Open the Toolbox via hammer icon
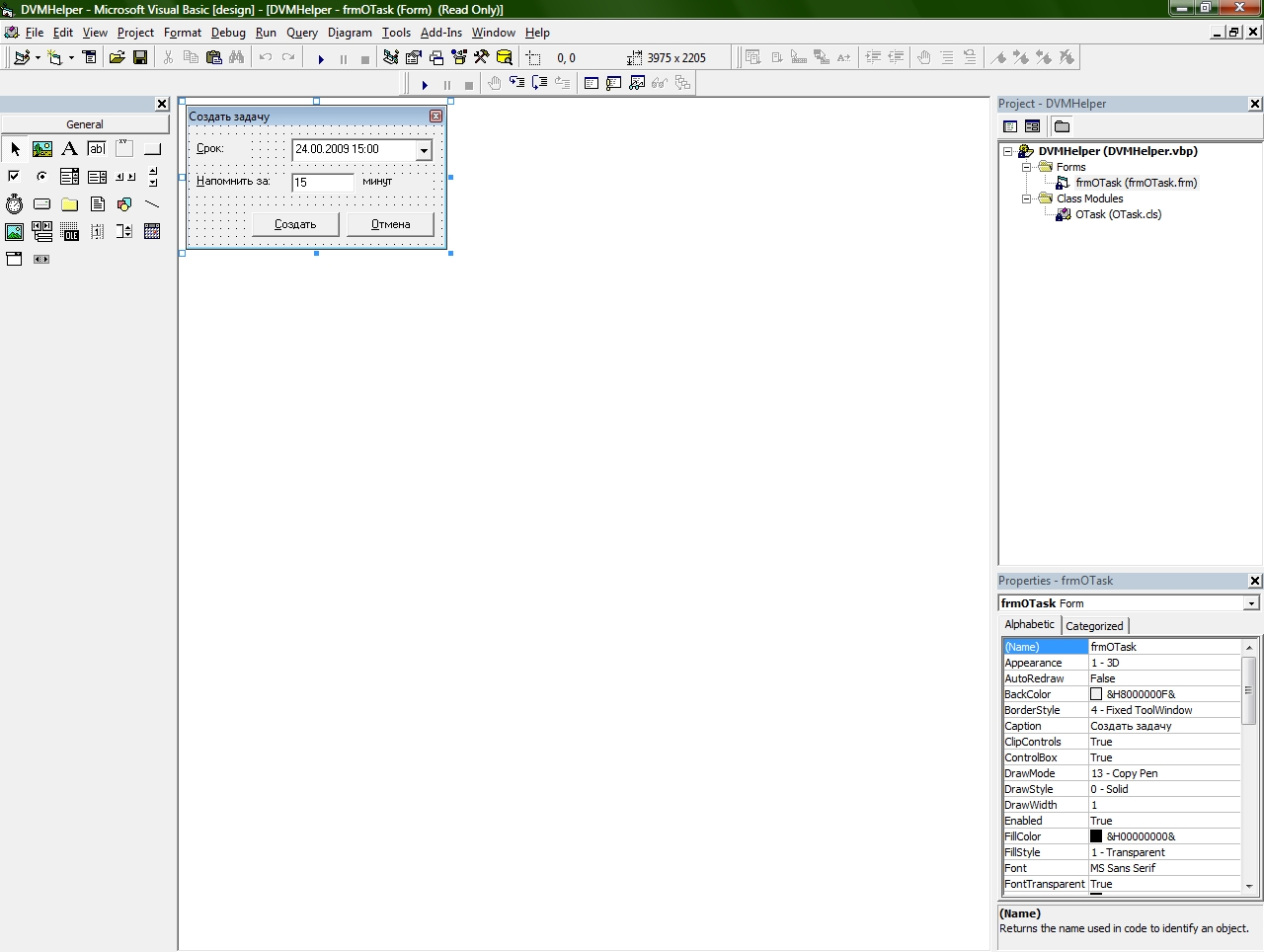 pos(482,58)
